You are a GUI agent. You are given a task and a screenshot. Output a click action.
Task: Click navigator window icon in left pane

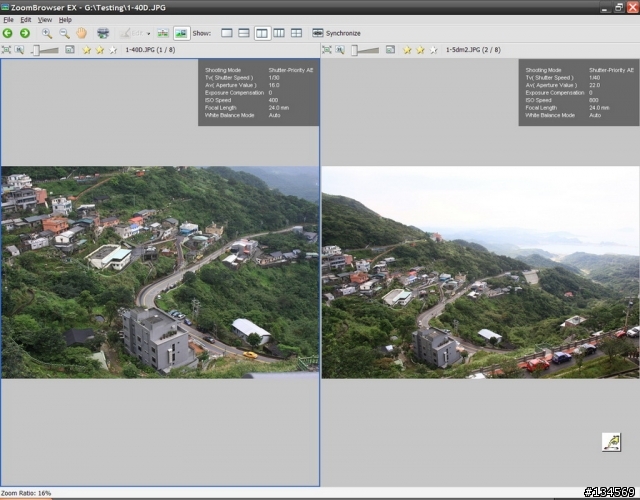[x=70, y=50]
